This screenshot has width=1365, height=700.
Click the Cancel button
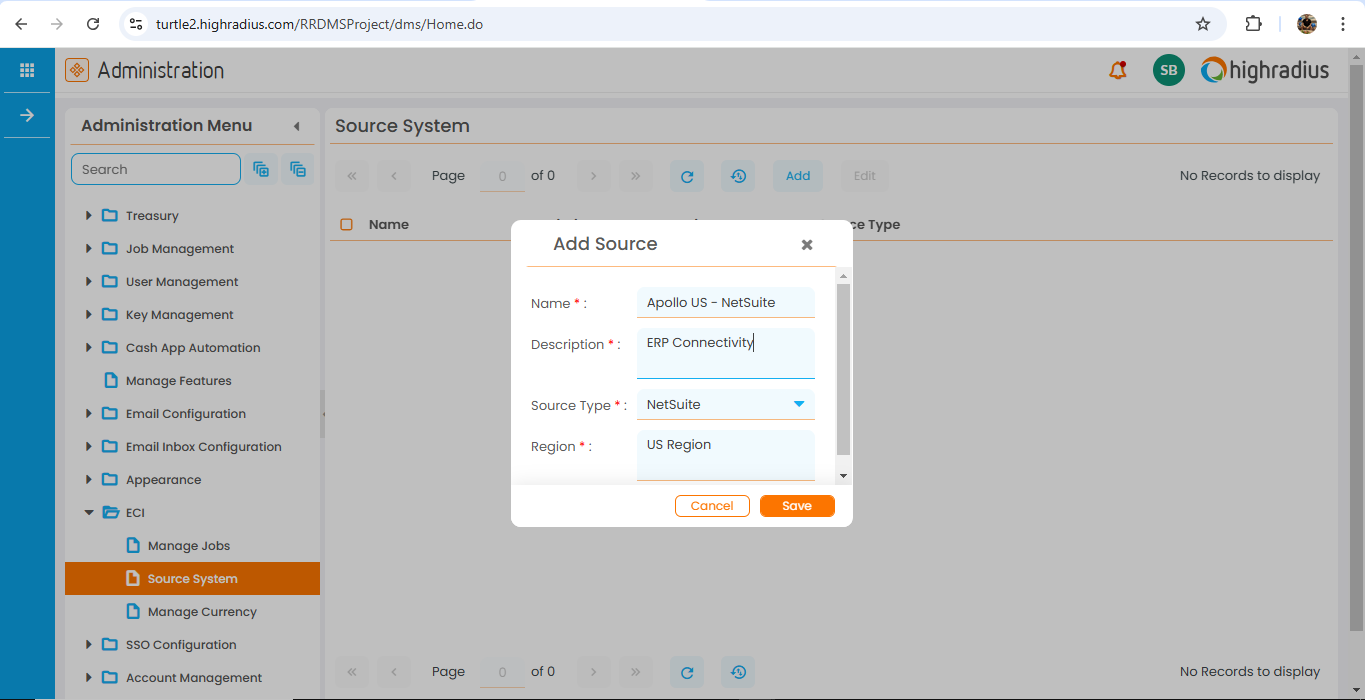pyautogui.click(x=712, y=506)
